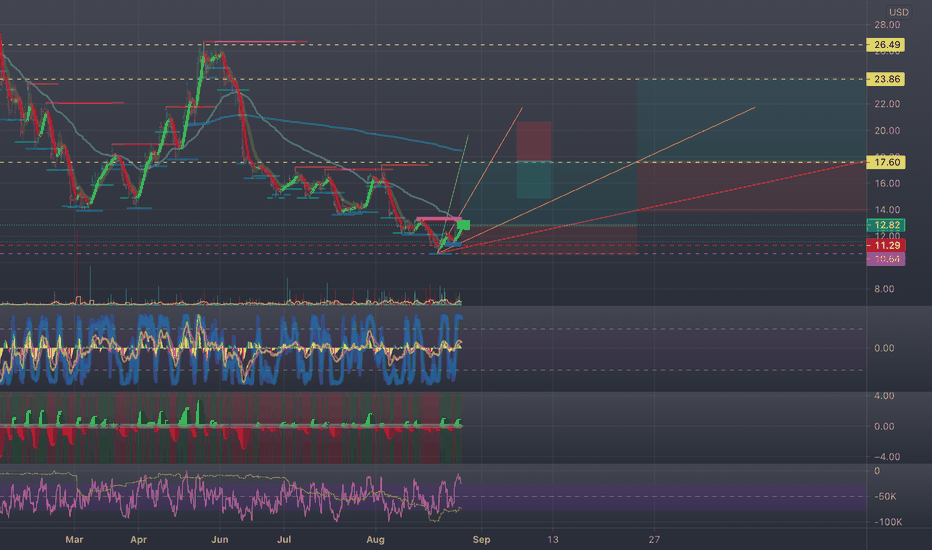Select the large red stop-loss zone below 17.60
This screenshot has width=932, height=550.
click(751, 186)
